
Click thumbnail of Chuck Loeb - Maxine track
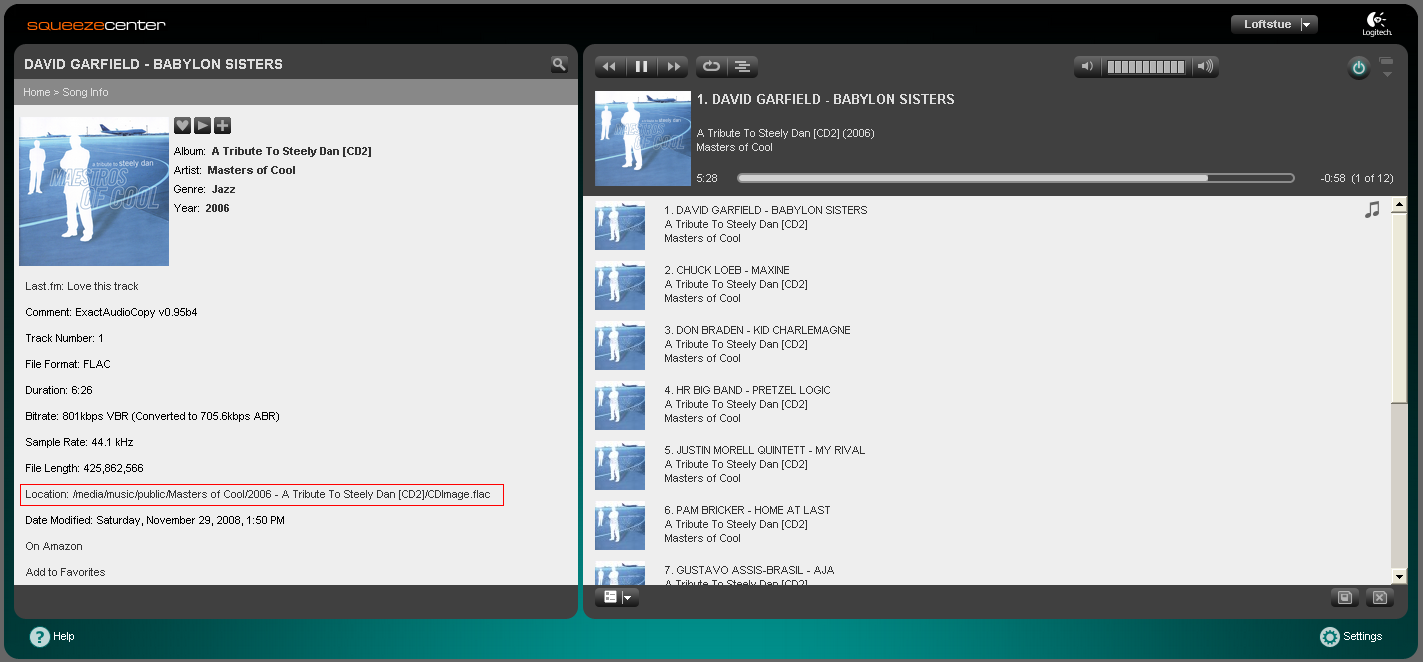pos(620,285)
